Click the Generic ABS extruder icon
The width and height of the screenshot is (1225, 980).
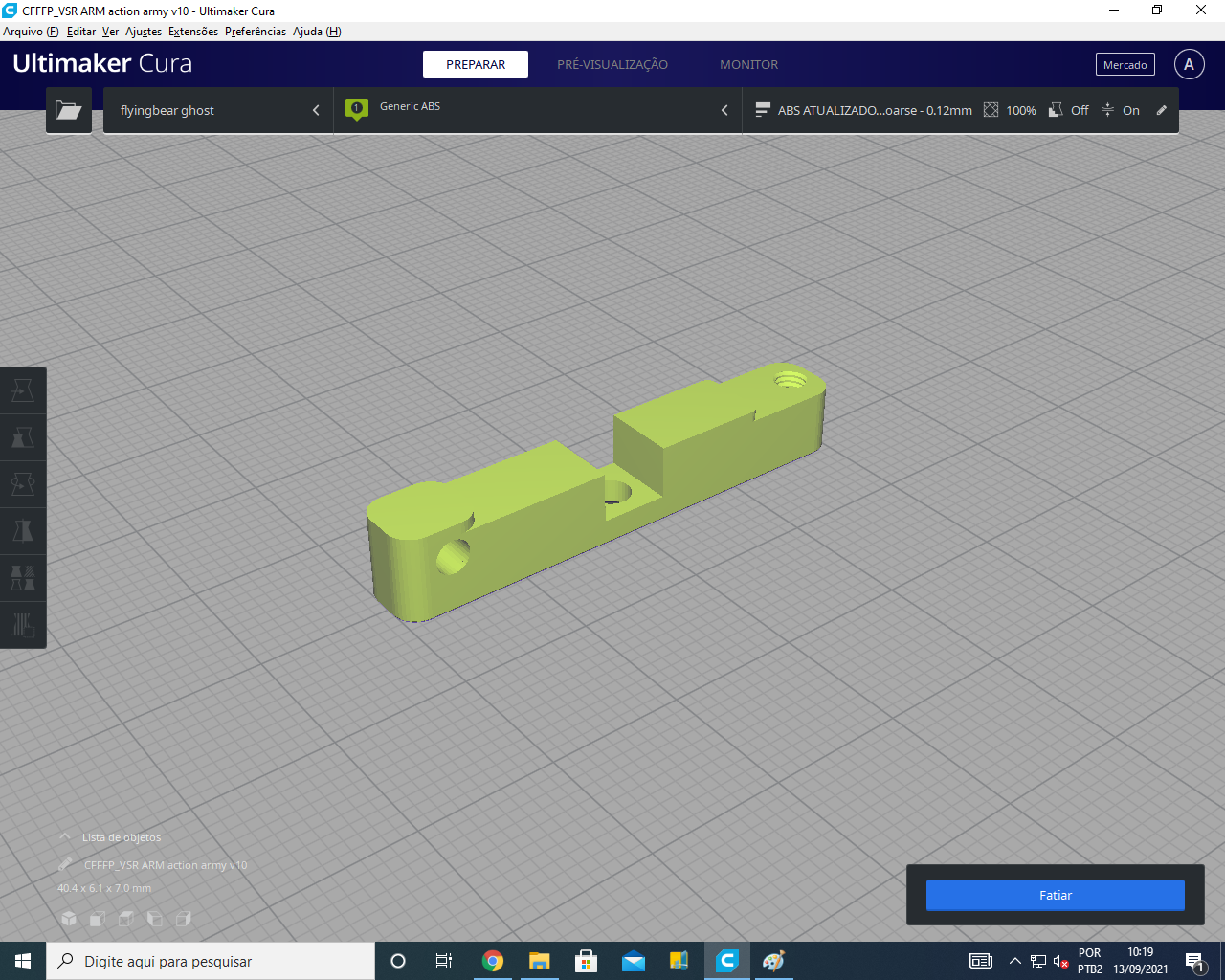pyautogui.click(x=357, y=109)
